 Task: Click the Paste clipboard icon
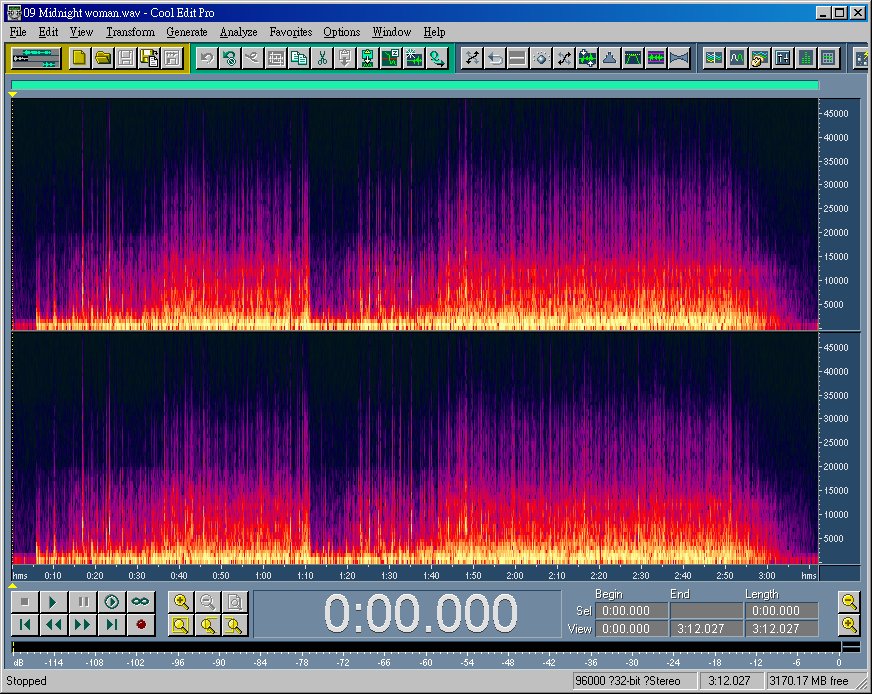click(345, 58)
